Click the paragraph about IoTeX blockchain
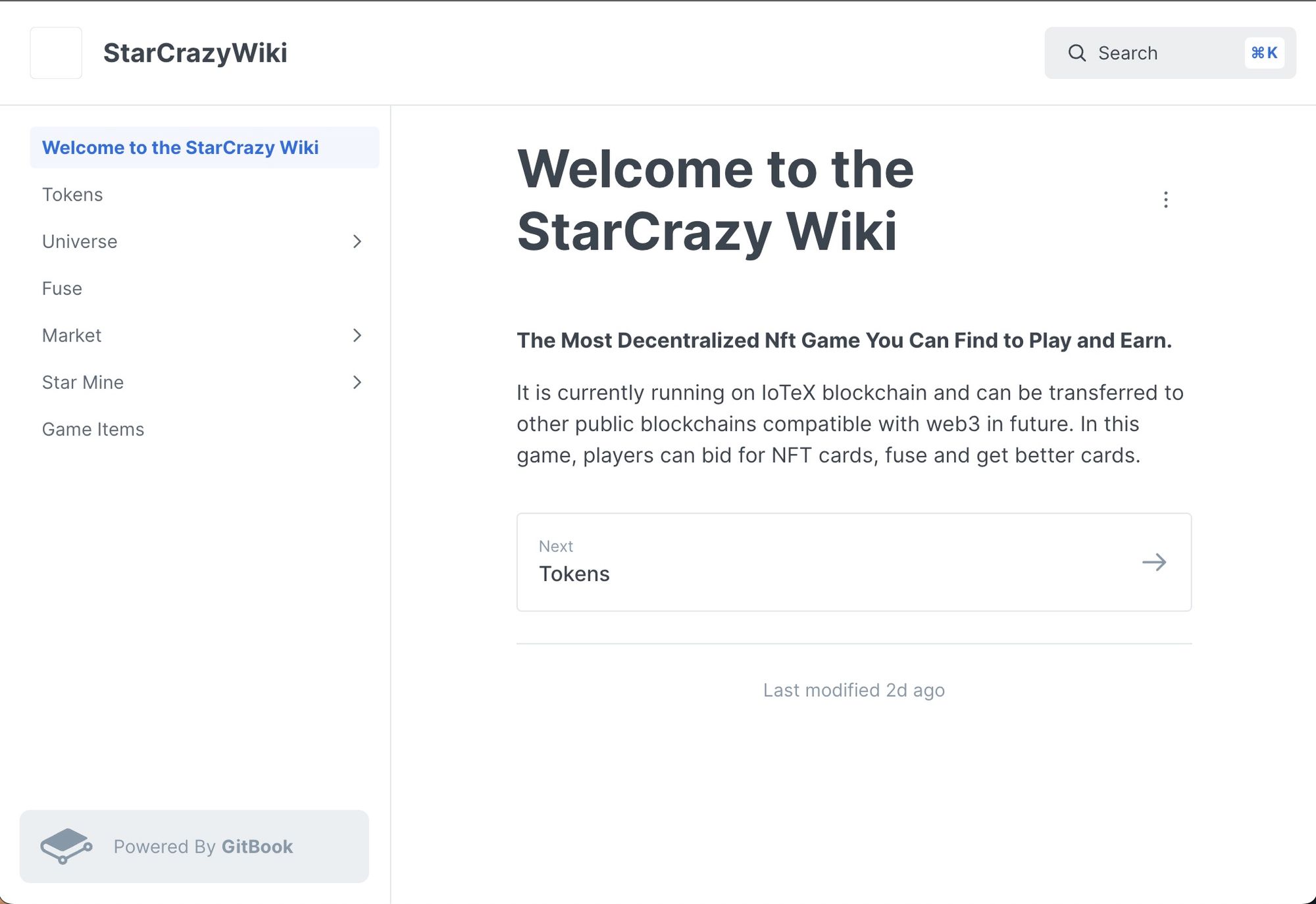Viewport: 1316px width, 904px height. click(850, 424)
